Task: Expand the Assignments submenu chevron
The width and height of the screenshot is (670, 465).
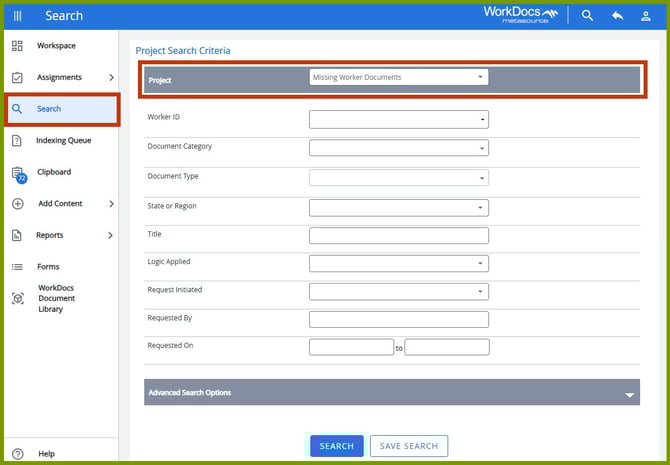Action: coord(111,77)
